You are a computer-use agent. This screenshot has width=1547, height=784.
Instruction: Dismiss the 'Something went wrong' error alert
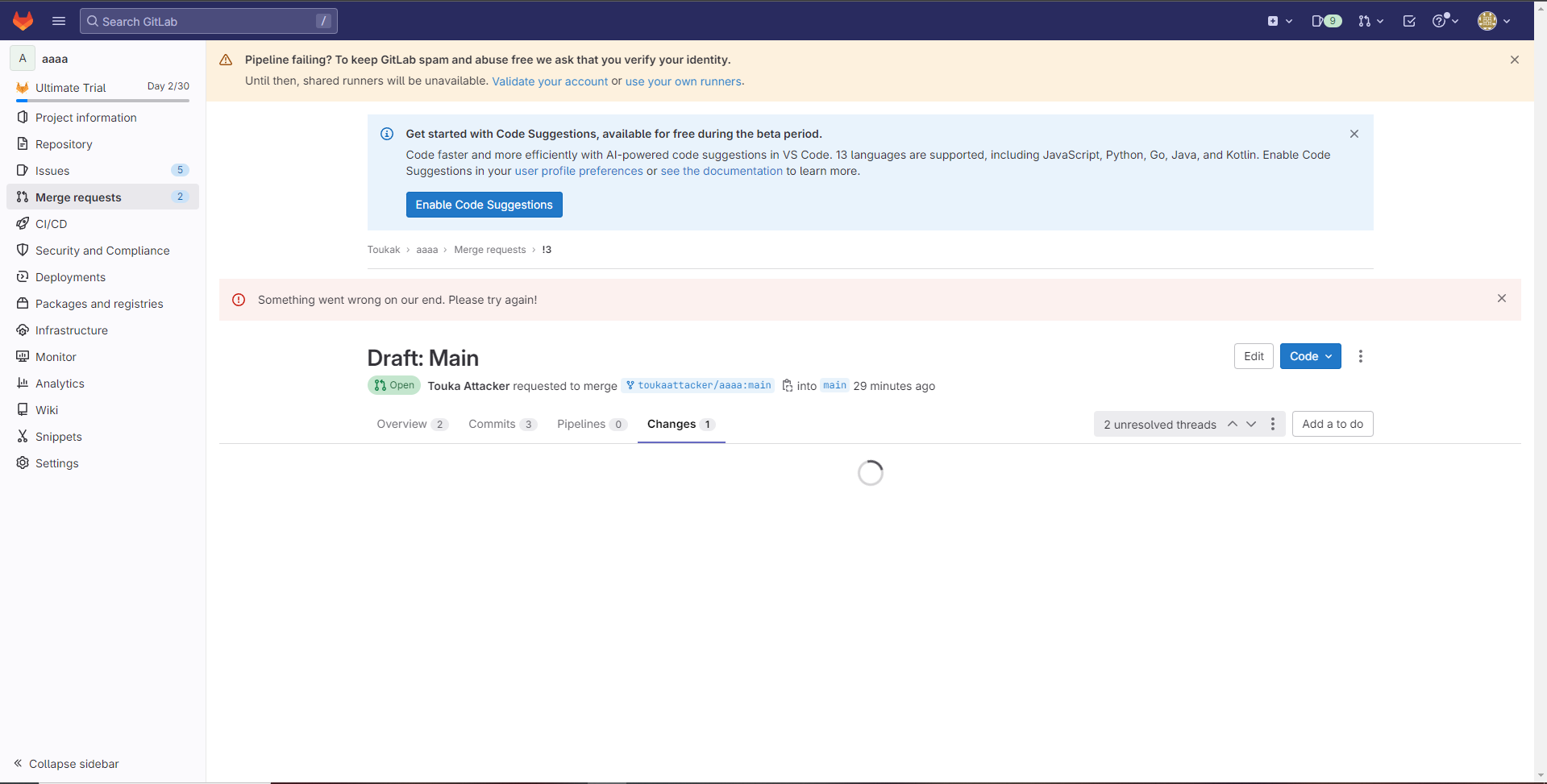[1501, 299]
